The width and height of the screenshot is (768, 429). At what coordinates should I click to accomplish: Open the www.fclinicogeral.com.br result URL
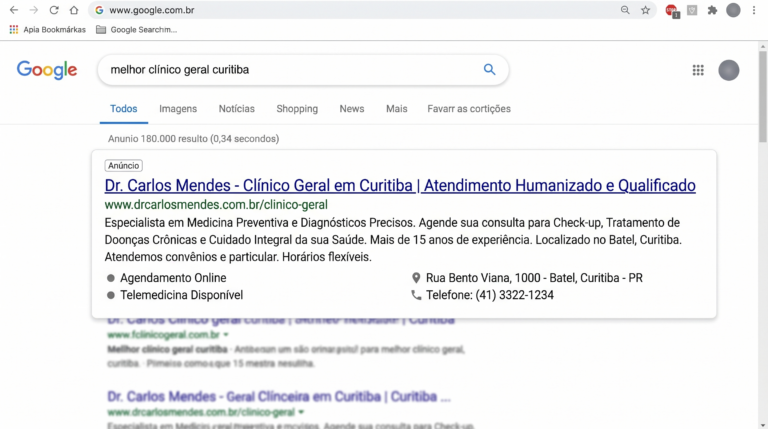click(164, 335)
